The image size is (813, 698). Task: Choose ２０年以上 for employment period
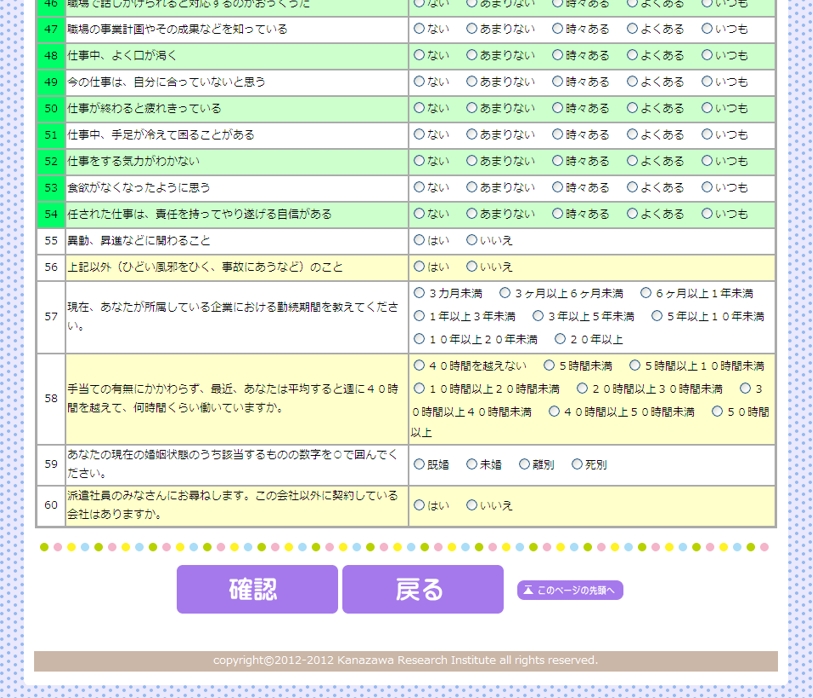[x=561, y=339]
